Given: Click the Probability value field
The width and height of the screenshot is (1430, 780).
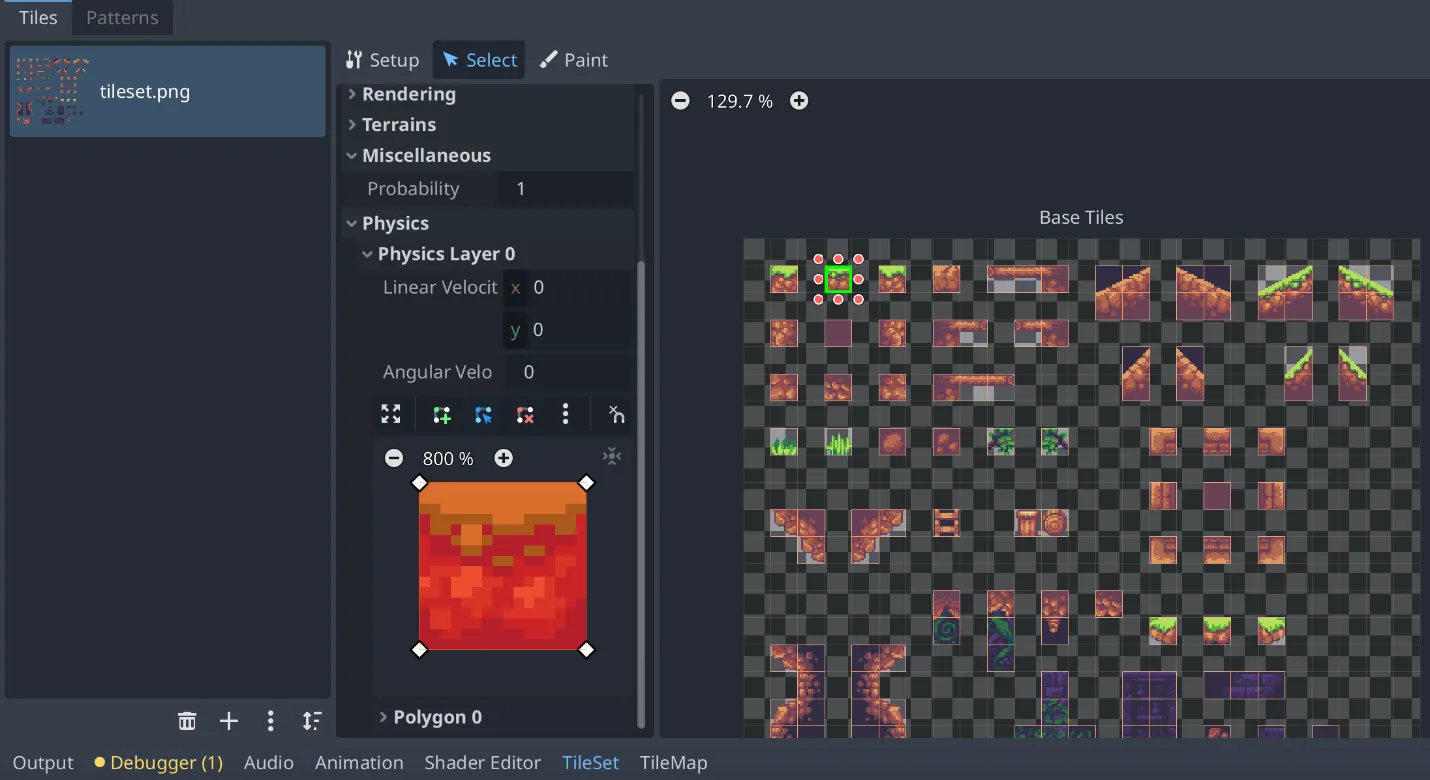Looking at the screenshot, I should pyautogui.click(x=565, y=189).
